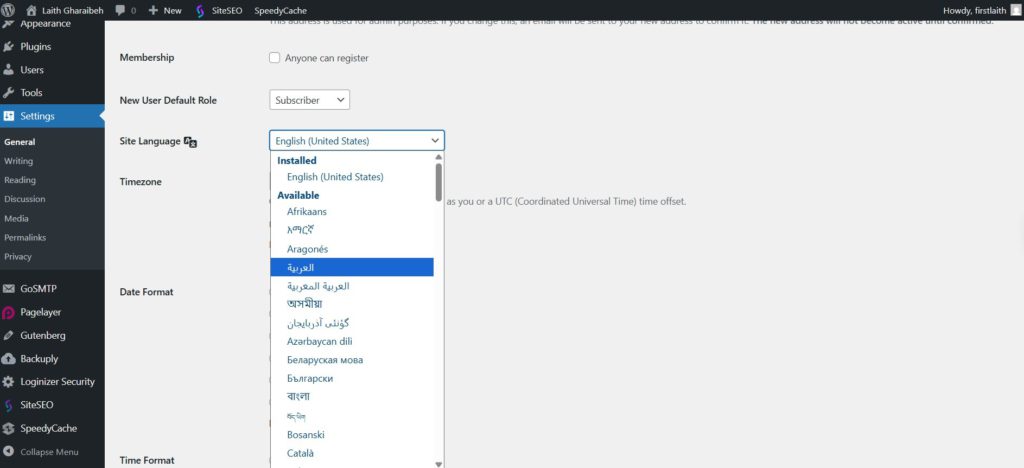Open the GoSMTP sidebar item
1024x468 pixels.
tap(38, 289)
